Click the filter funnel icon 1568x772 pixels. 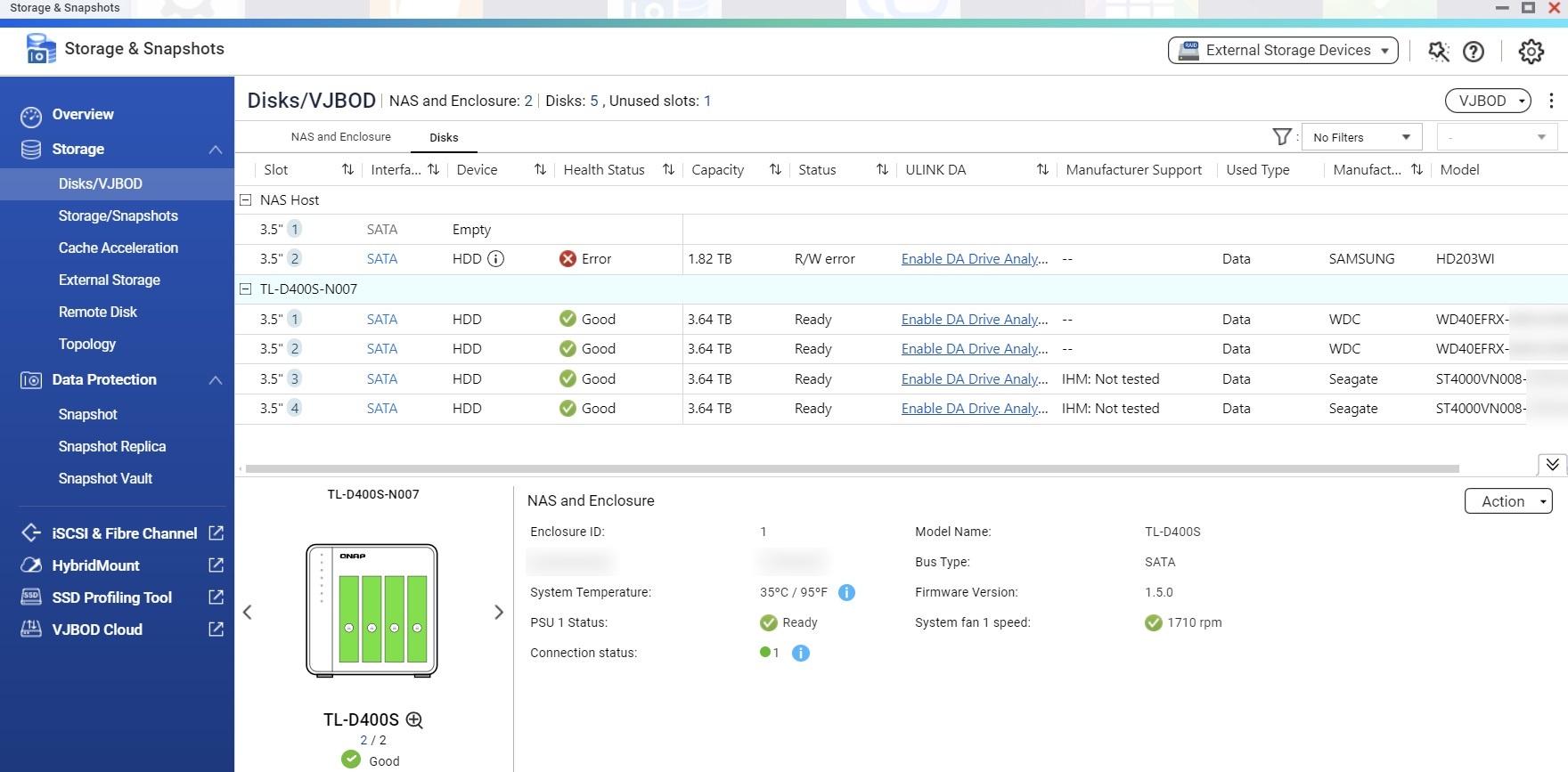point(1281,137)
